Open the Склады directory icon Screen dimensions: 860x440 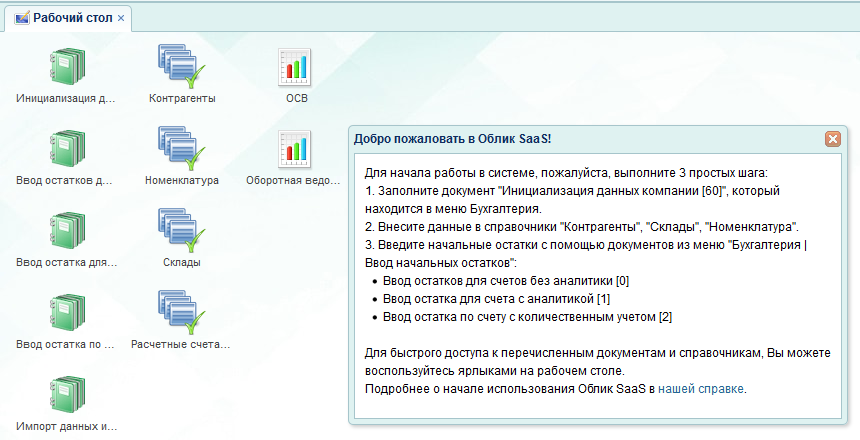tap(182, 231)
